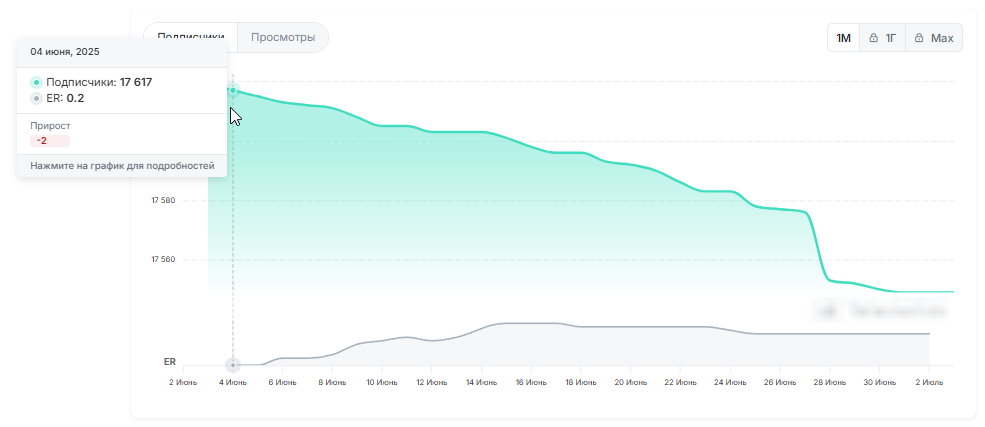
Task: Choose the locked Max period button
Action: [933, 38]
